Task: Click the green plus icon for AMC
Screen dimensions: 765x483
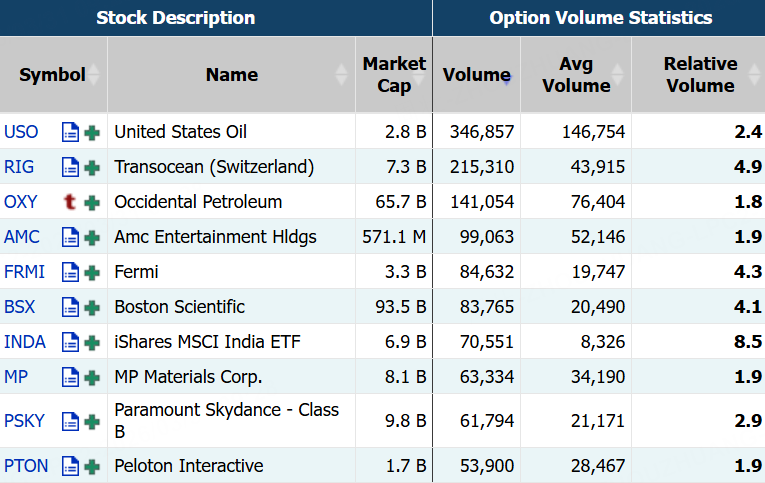Action: click(x=92, y=237)
